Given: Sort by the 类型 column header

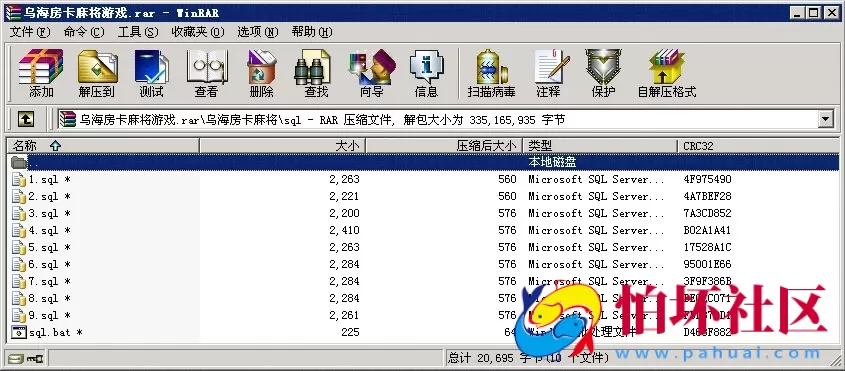Looking at the screenshot, I should (x=600, y=146).
